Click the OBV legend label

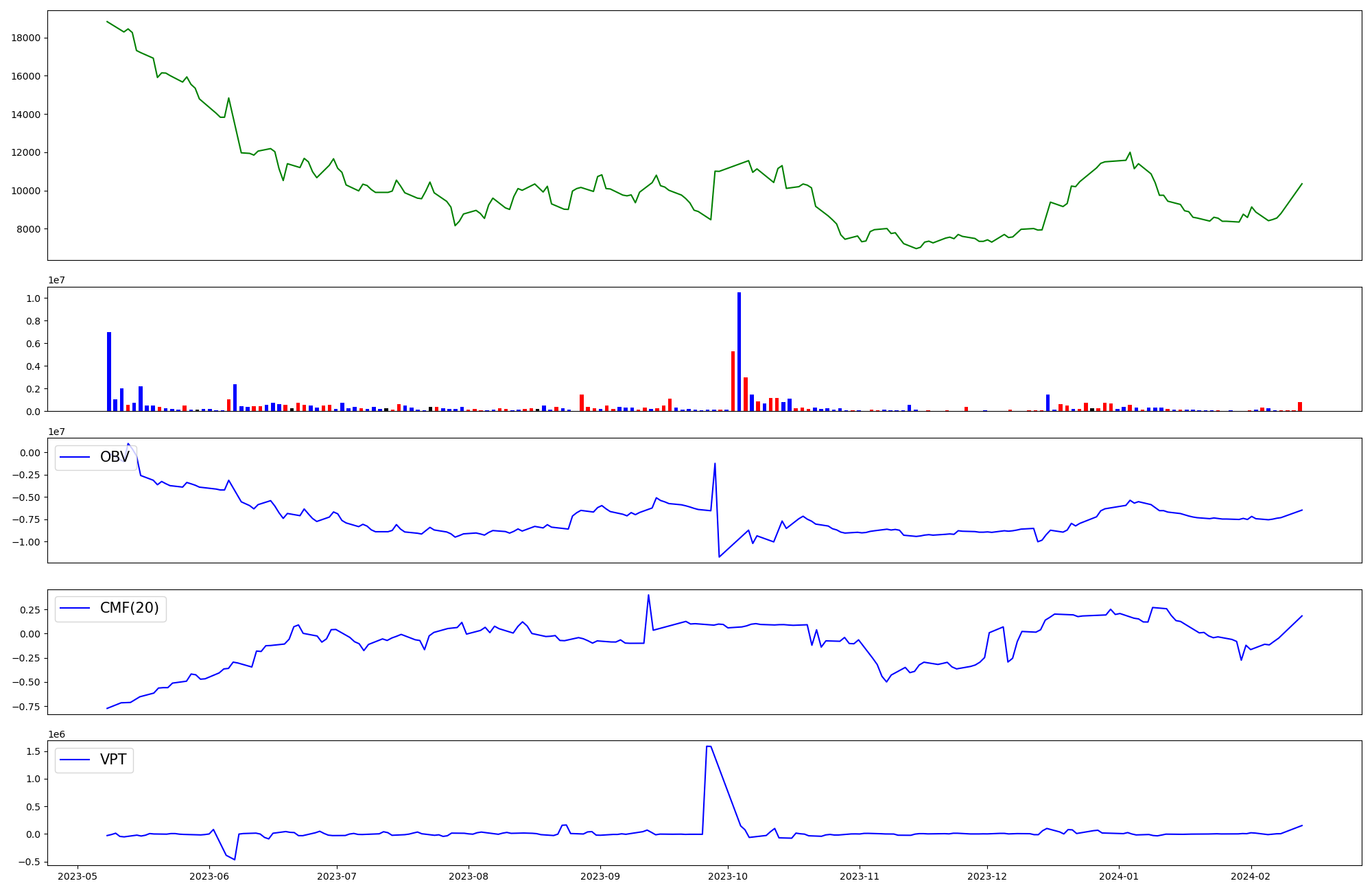click(115, 457)
